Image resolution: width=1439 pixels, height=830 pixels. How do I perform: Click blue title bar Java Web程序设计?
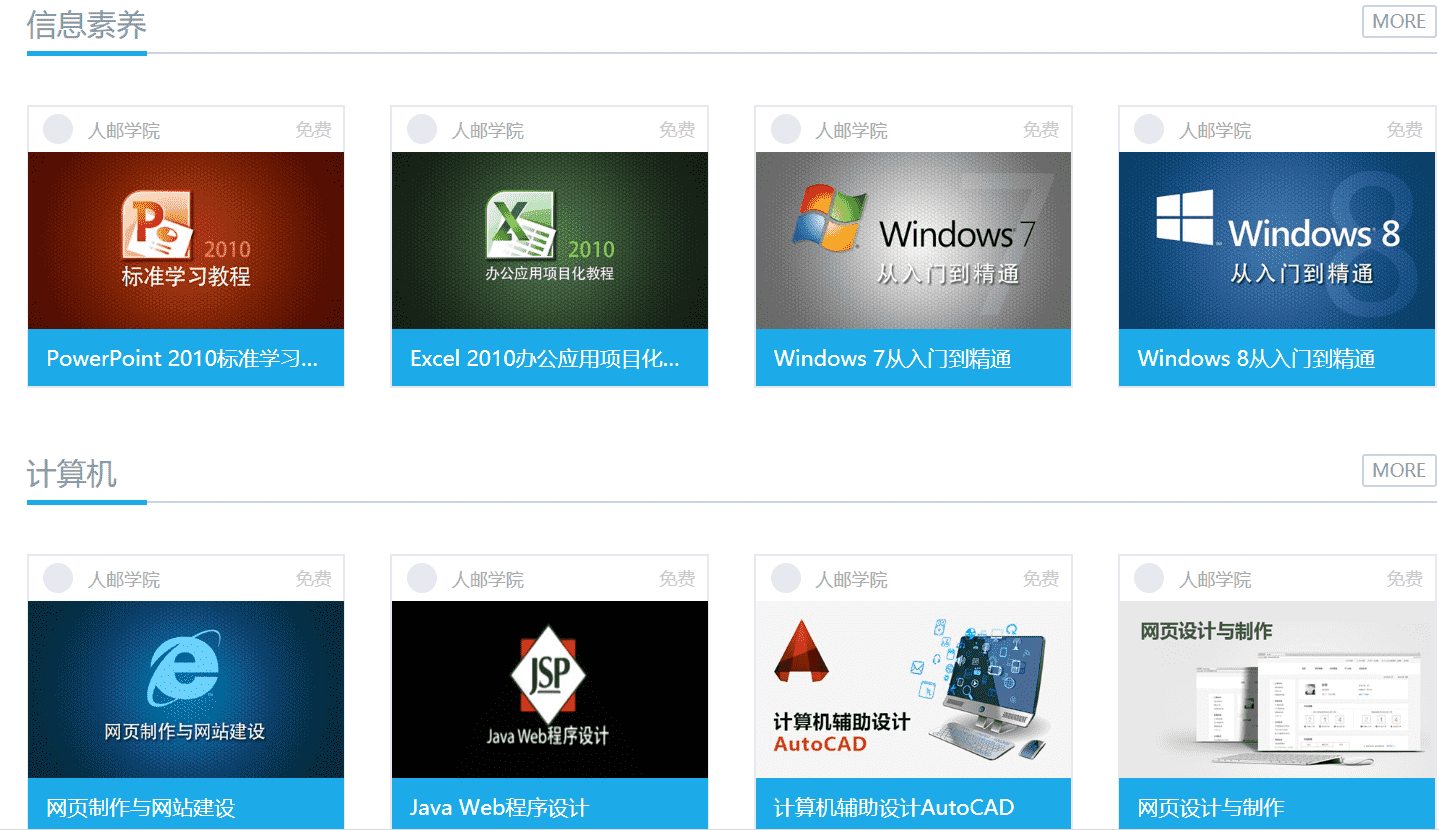click(550, 804)
